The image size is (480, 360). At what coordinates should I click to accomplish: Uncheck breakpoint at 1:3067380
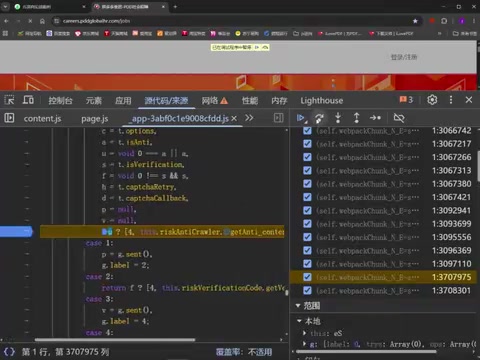click(x=307, y=184)
